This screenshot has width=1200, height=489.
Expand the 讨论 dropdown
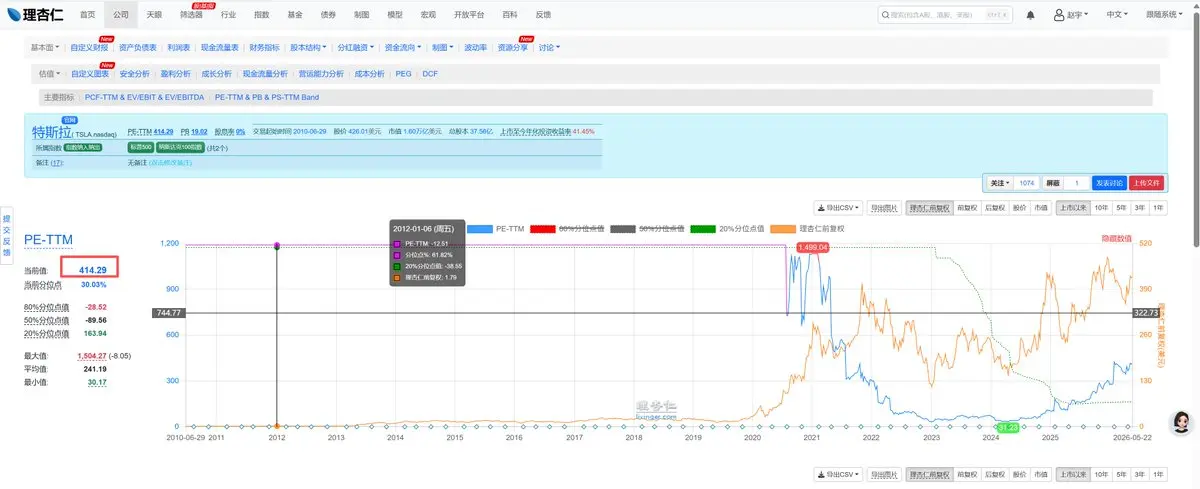point(549,47)
